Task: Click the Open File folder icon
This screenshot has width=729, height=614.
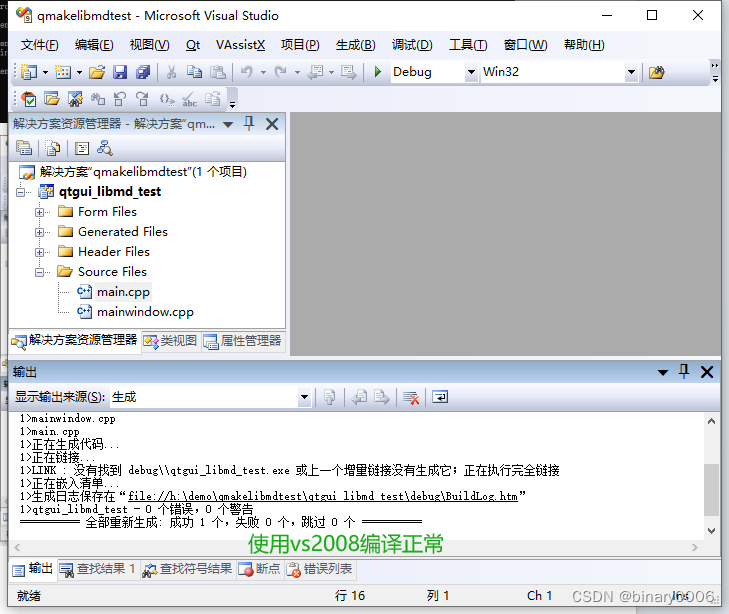Action: [97, 72]
